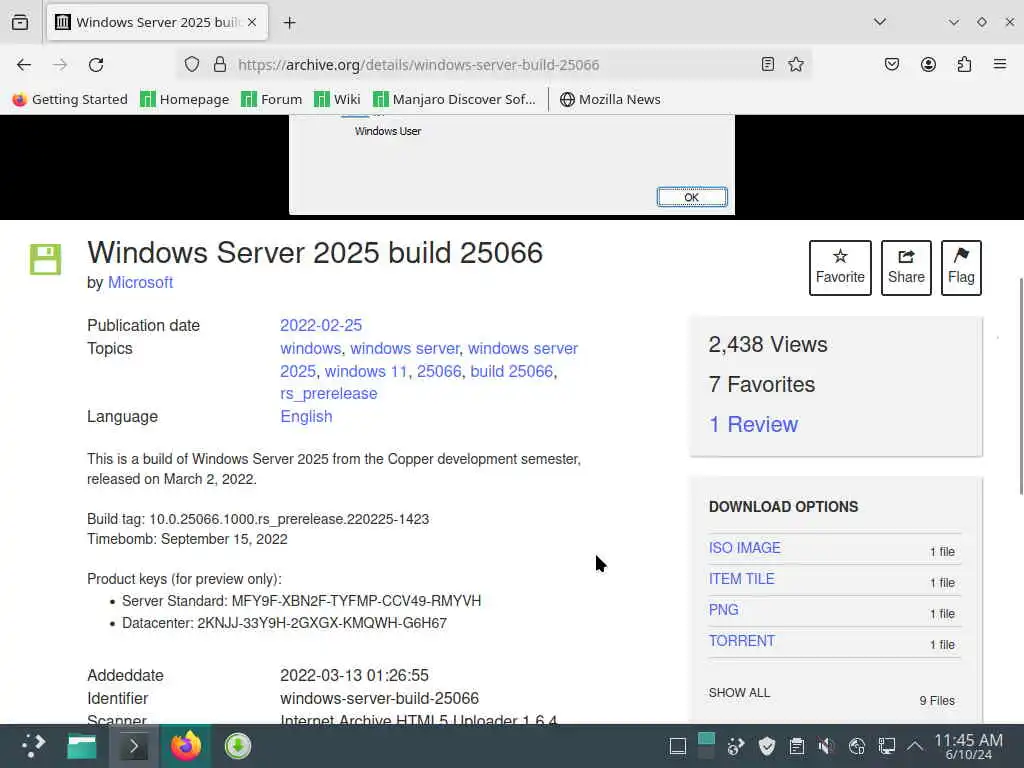Open Firefox application hamburger menu
Viewport: 1024px width, 768px height.
click(1000, 64)
